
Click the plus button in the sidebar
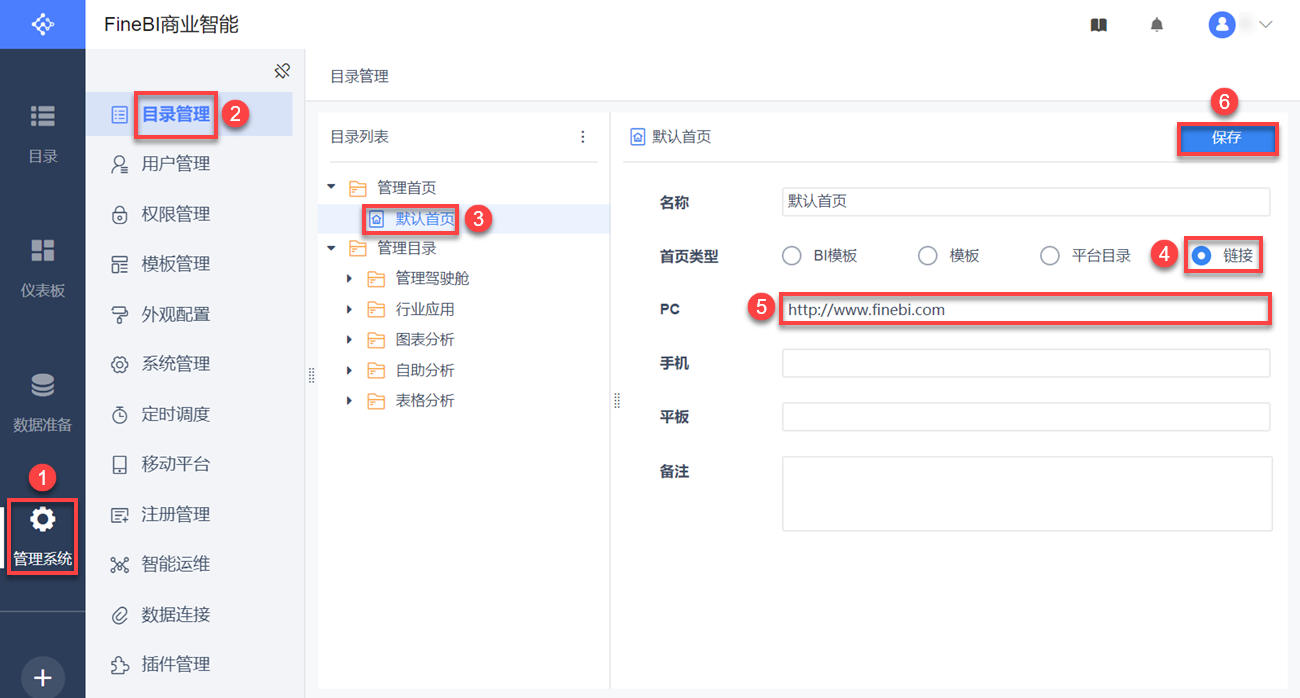[43, 677]
